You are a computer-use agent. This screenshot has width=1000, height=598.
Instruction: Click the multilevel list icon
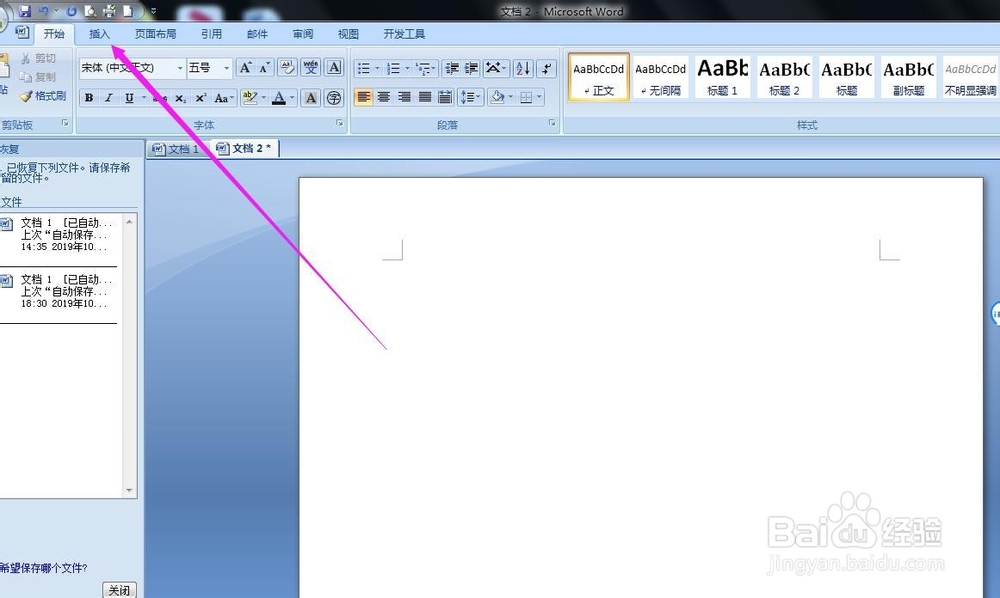(423, 68)
